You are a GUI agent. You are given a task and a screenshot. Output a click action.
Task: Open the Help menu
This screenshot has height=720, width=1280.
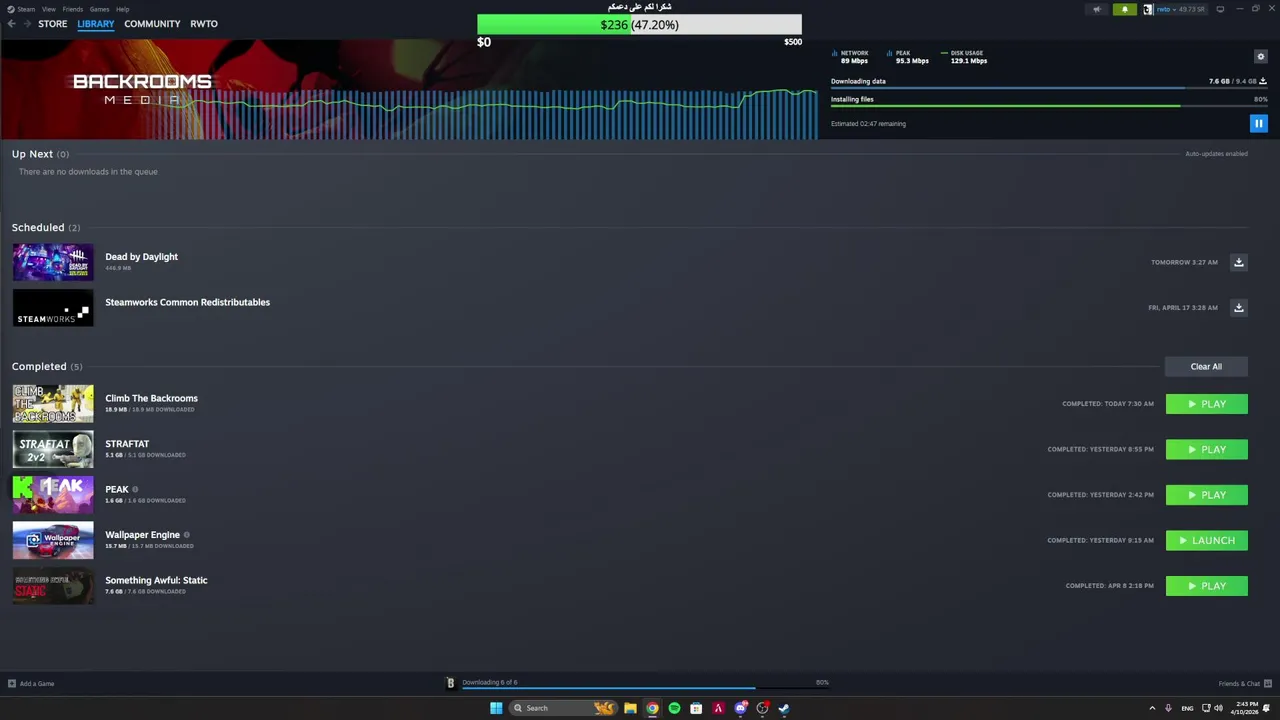122,9
